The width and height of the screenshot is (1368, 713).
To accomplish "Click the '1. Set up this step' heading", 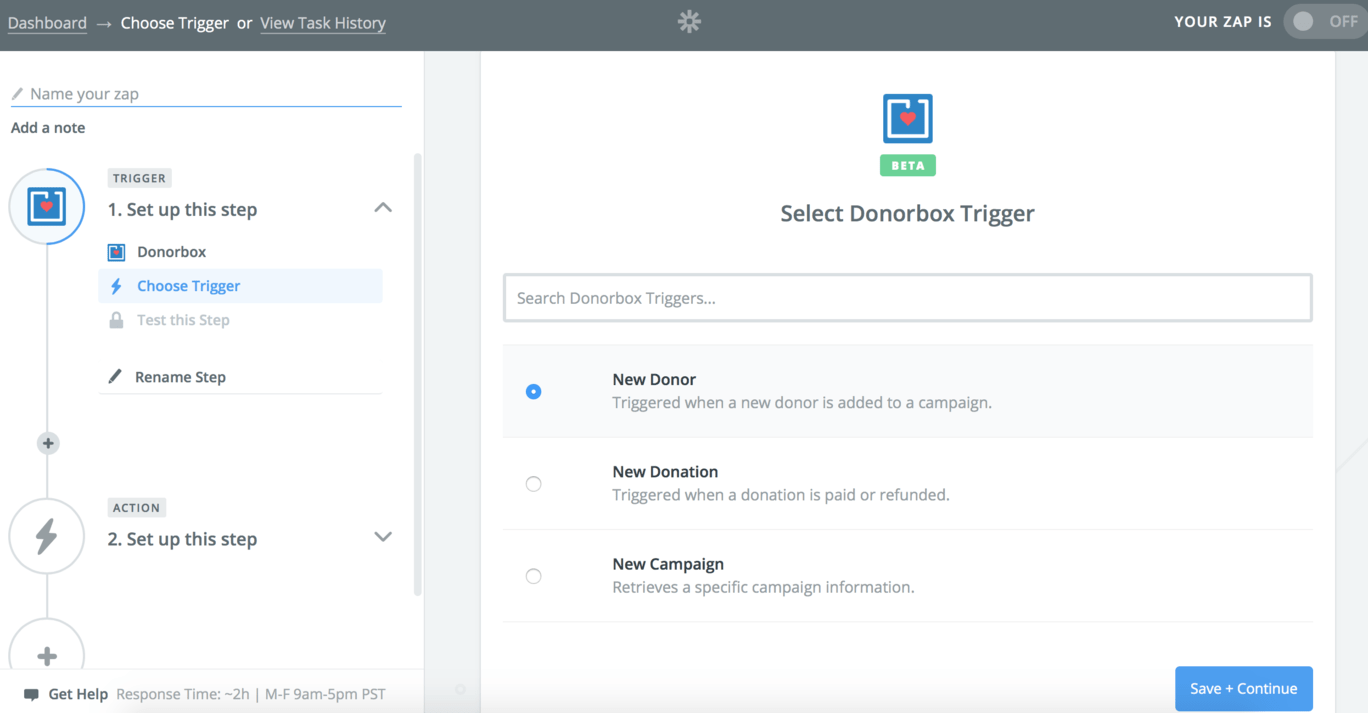I will [182, 210].
